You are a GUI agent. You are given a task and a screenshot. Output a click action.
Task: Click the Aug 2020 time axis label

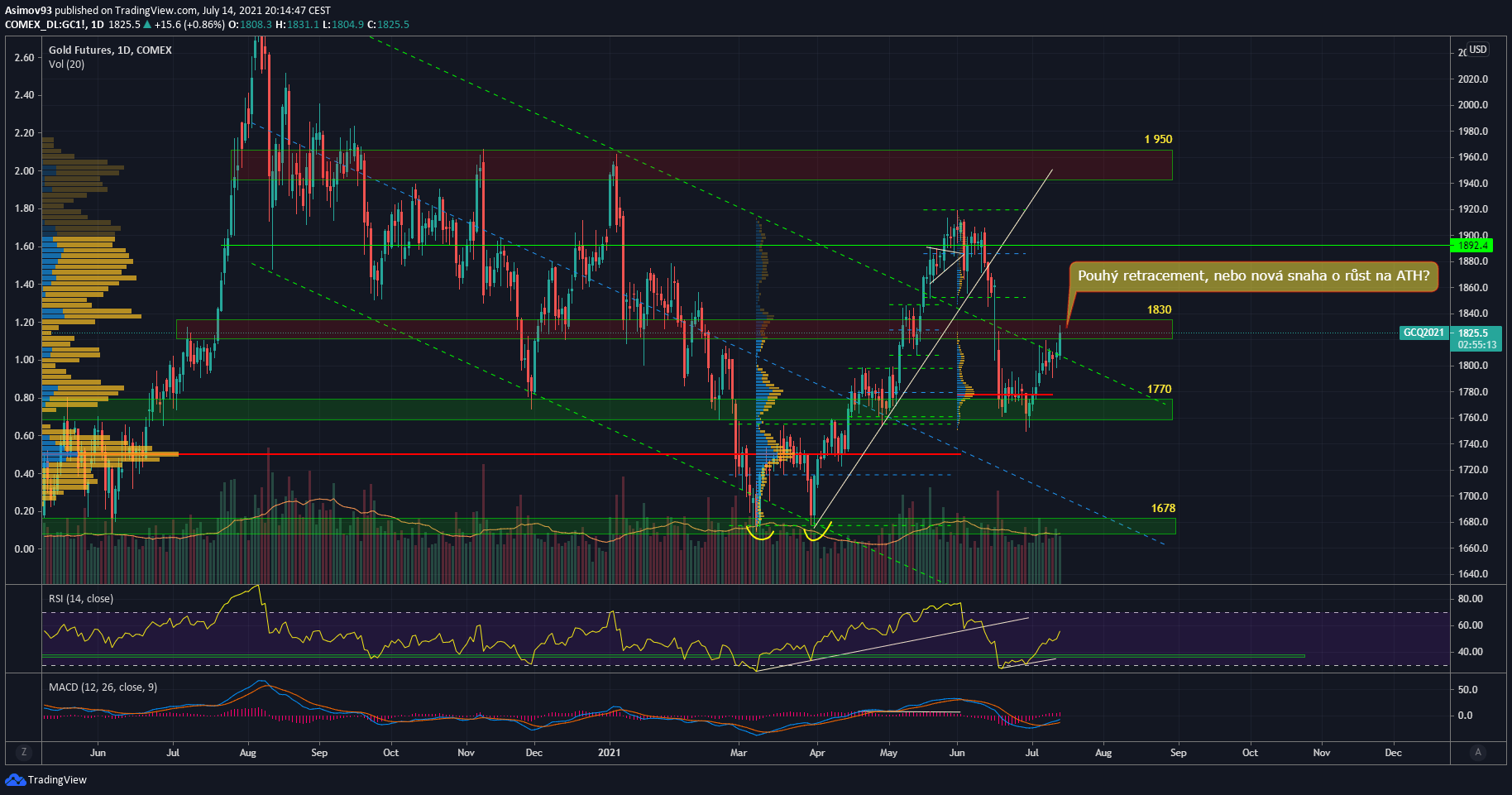tap(247, 753)
